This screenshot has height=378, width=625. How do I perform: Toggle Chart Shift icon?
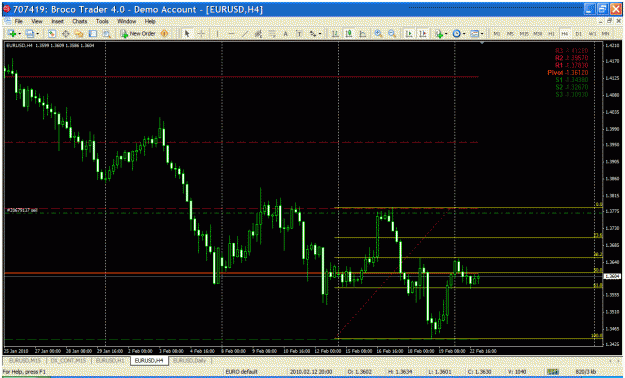tap(423, 34)
